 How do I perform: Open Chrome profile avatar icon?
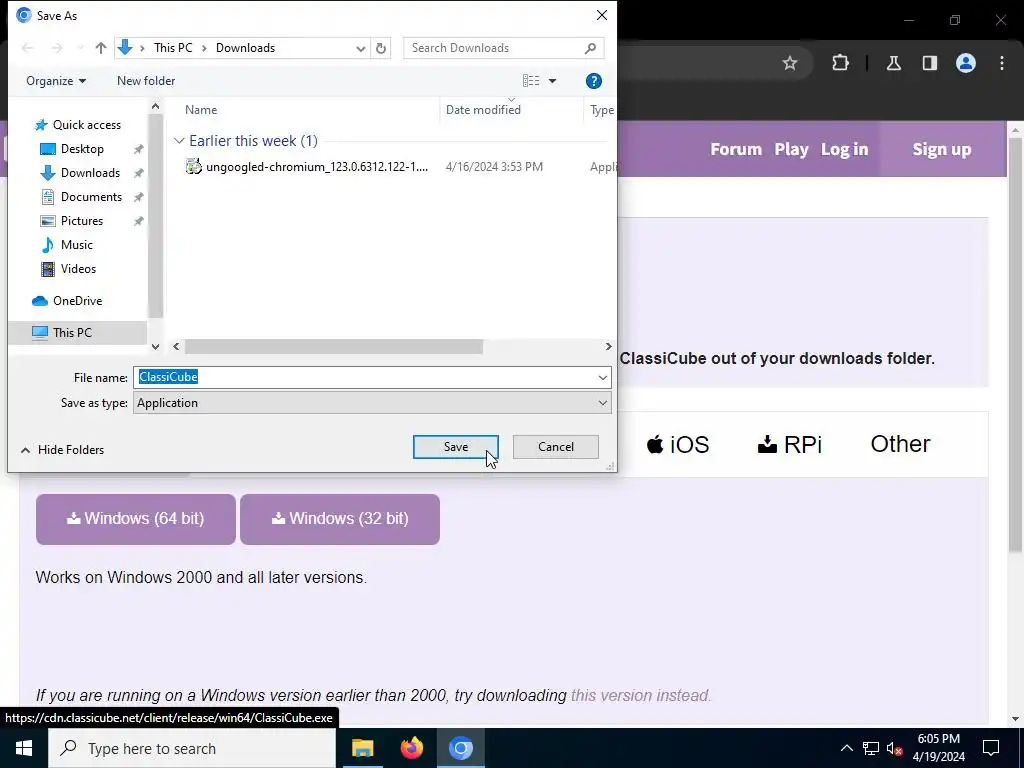[966, 63]
